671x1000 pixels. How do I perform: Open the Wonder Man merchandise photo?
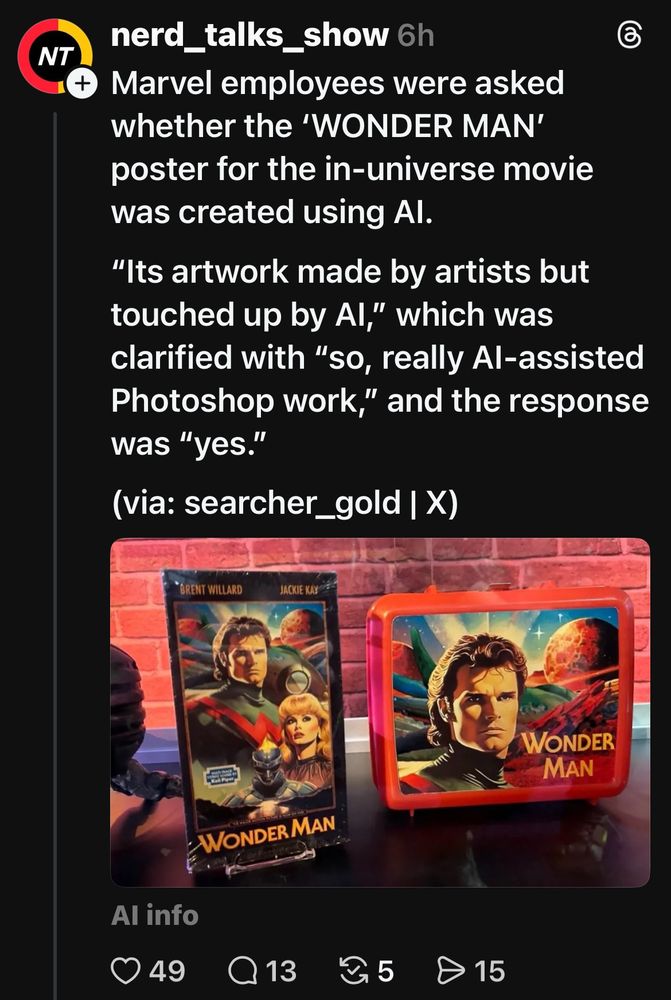381,712
